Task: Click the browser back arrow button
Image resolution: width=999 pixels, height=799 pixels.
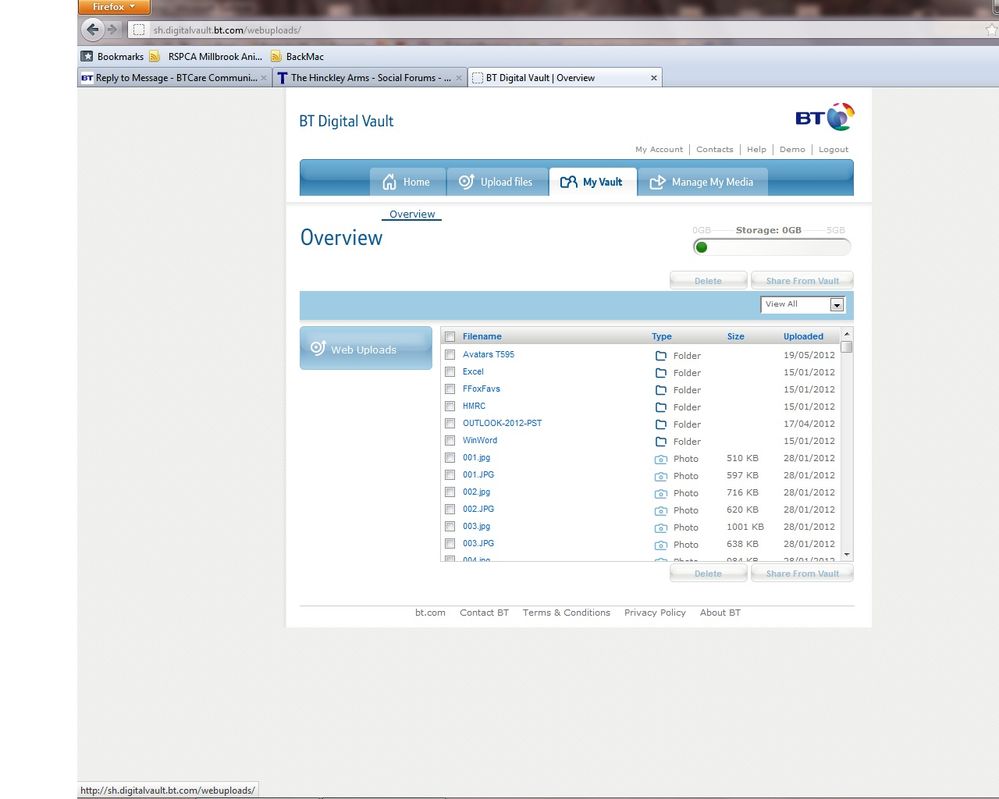Action: (93, 29)
